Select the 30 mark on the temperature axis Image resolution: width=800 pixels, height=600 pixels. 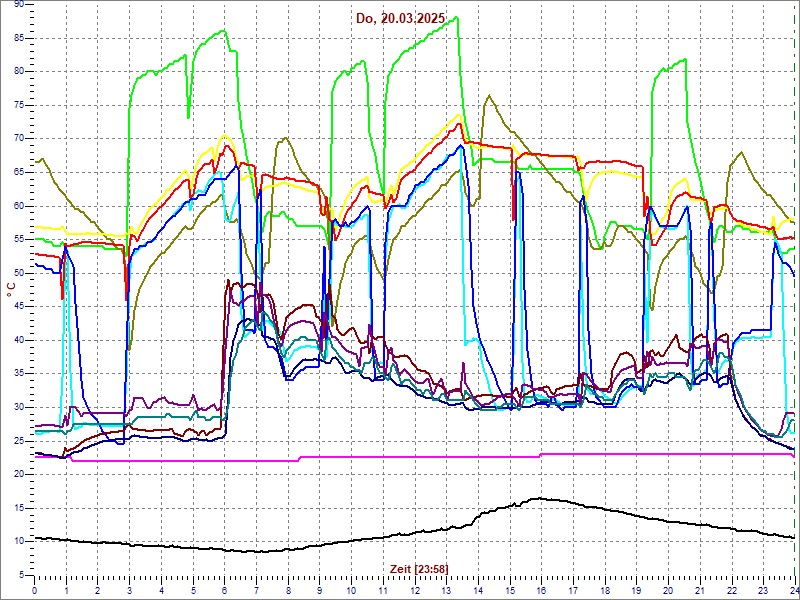(x=19, y=408)
